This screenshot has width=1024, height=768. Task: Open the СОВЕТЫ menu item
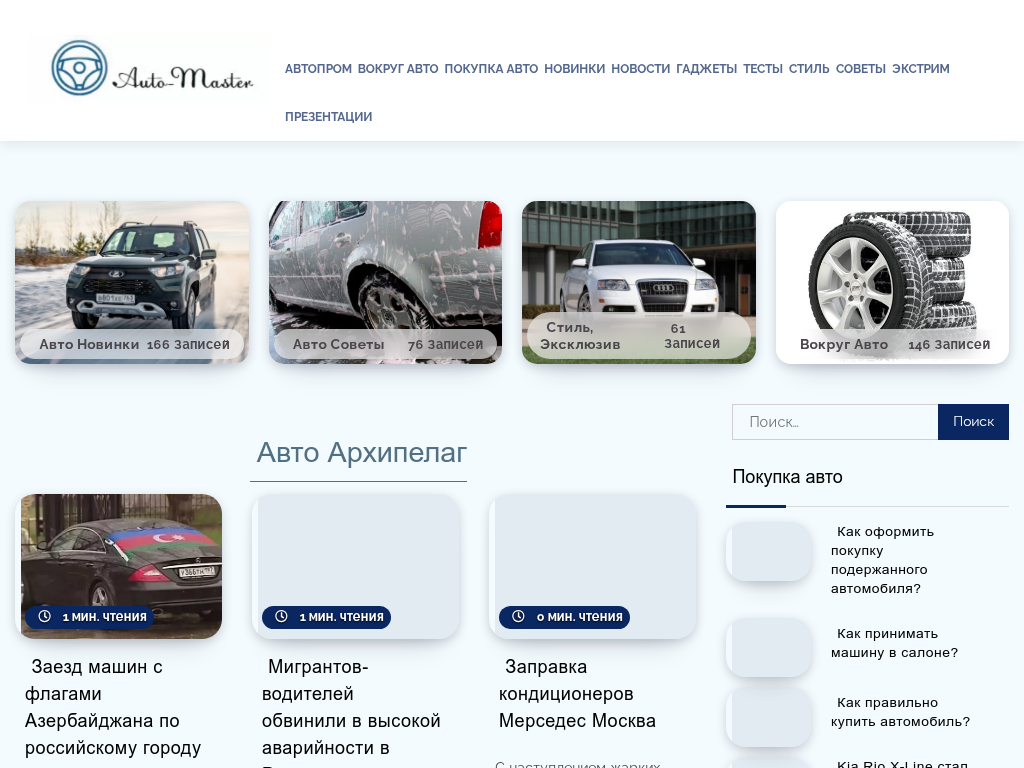(x=861, y=69)
